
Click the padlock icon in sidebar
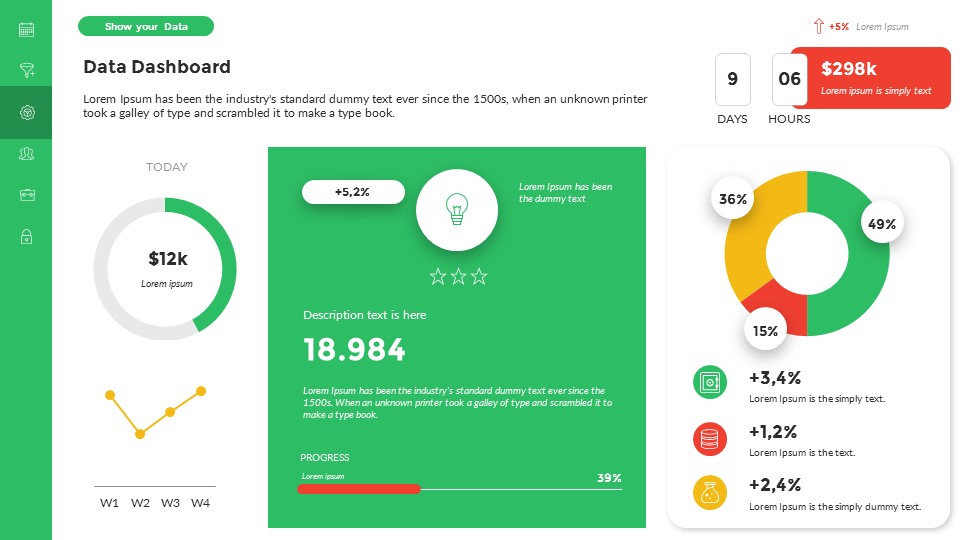click(26, 236)
